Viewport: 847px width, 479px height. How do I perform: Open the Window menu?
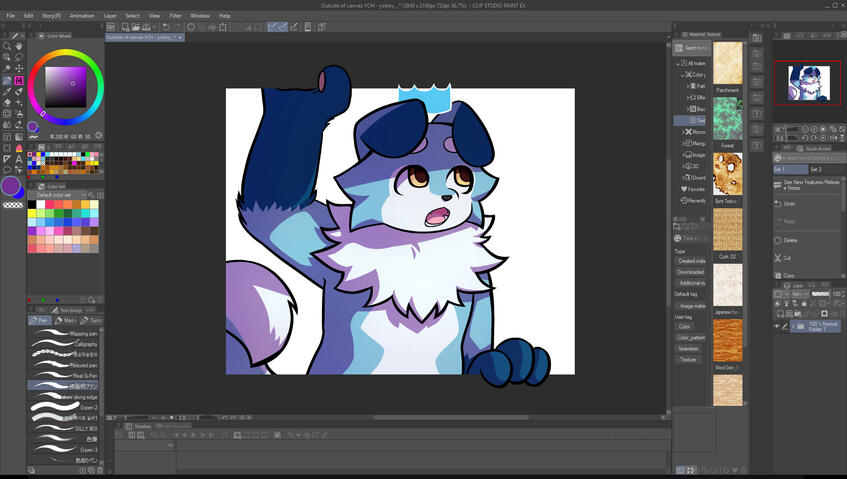coord(200,16)
